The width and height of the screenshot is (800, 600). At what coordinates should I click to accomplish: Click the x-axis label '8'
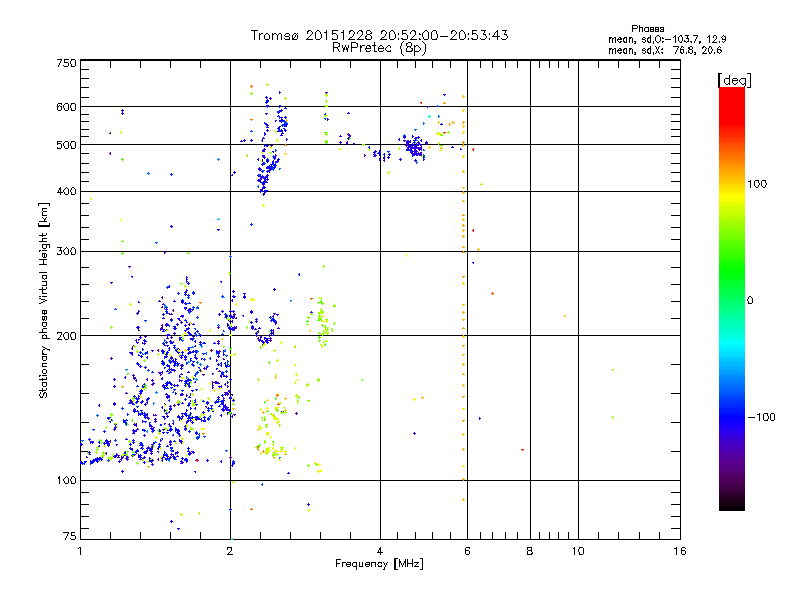pyautogui.click(x=530, y=551)
